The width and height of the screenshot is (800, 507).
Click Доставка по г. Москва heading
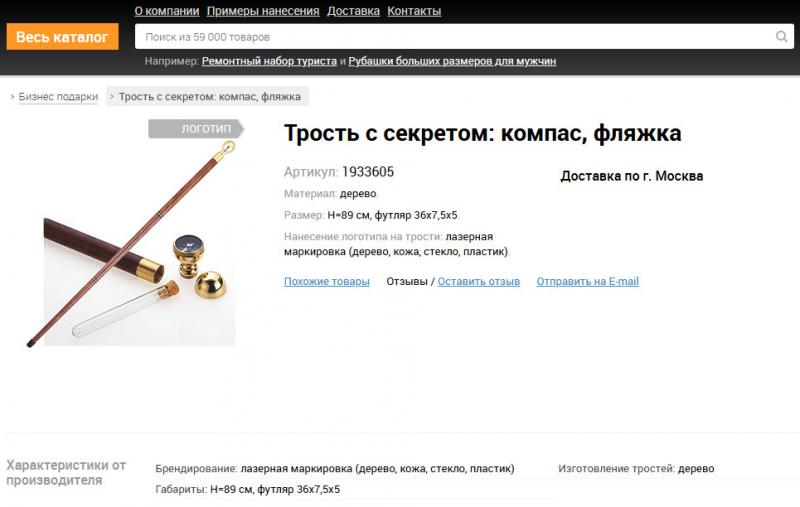pyautogui.click(x=632, y=176)
